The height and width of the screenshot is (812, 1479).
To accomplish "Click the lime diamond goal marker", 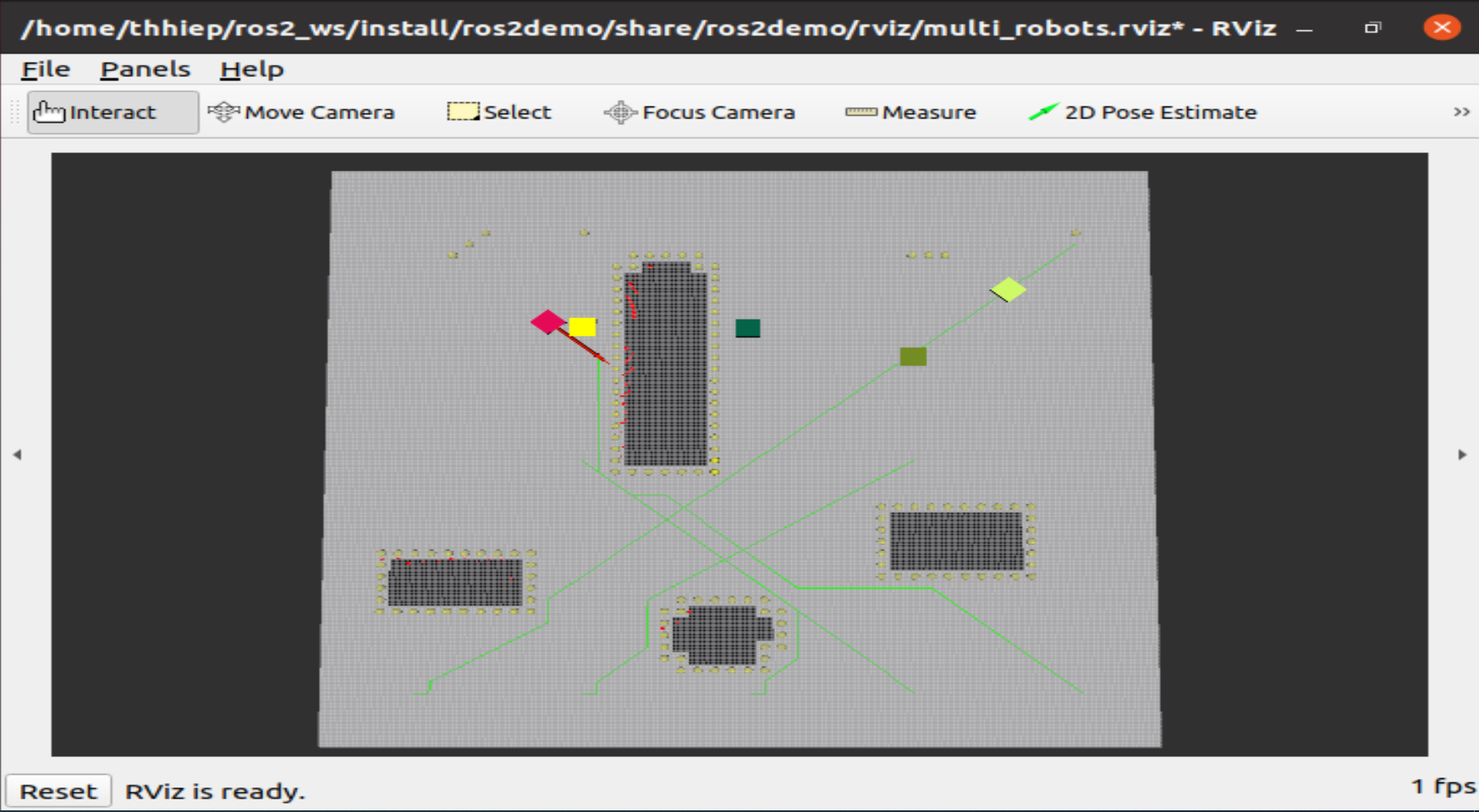I will tap(1008, 290).
